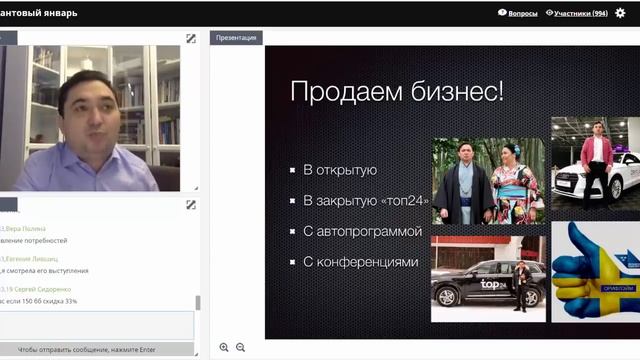Image resolution: width=640 pixels, height=360 pixels.
Task: Open the Участники (994) list
Action: tap(581, 13)
